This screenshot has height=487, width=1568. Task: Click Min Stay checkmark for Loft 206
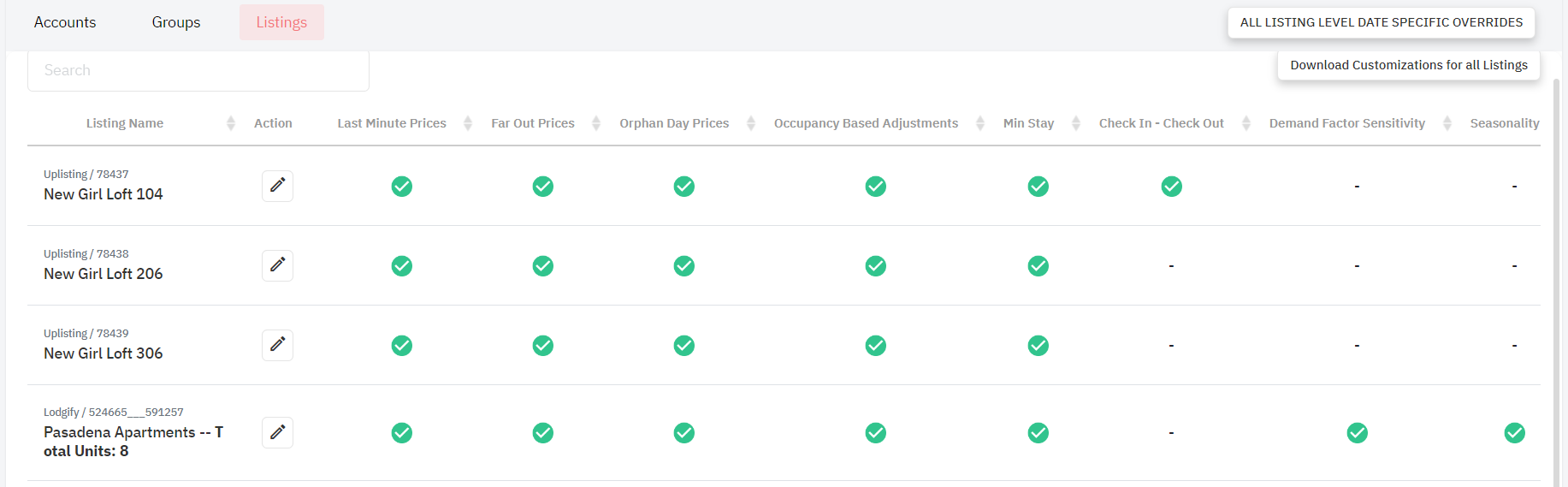[x=1038, y=265]
